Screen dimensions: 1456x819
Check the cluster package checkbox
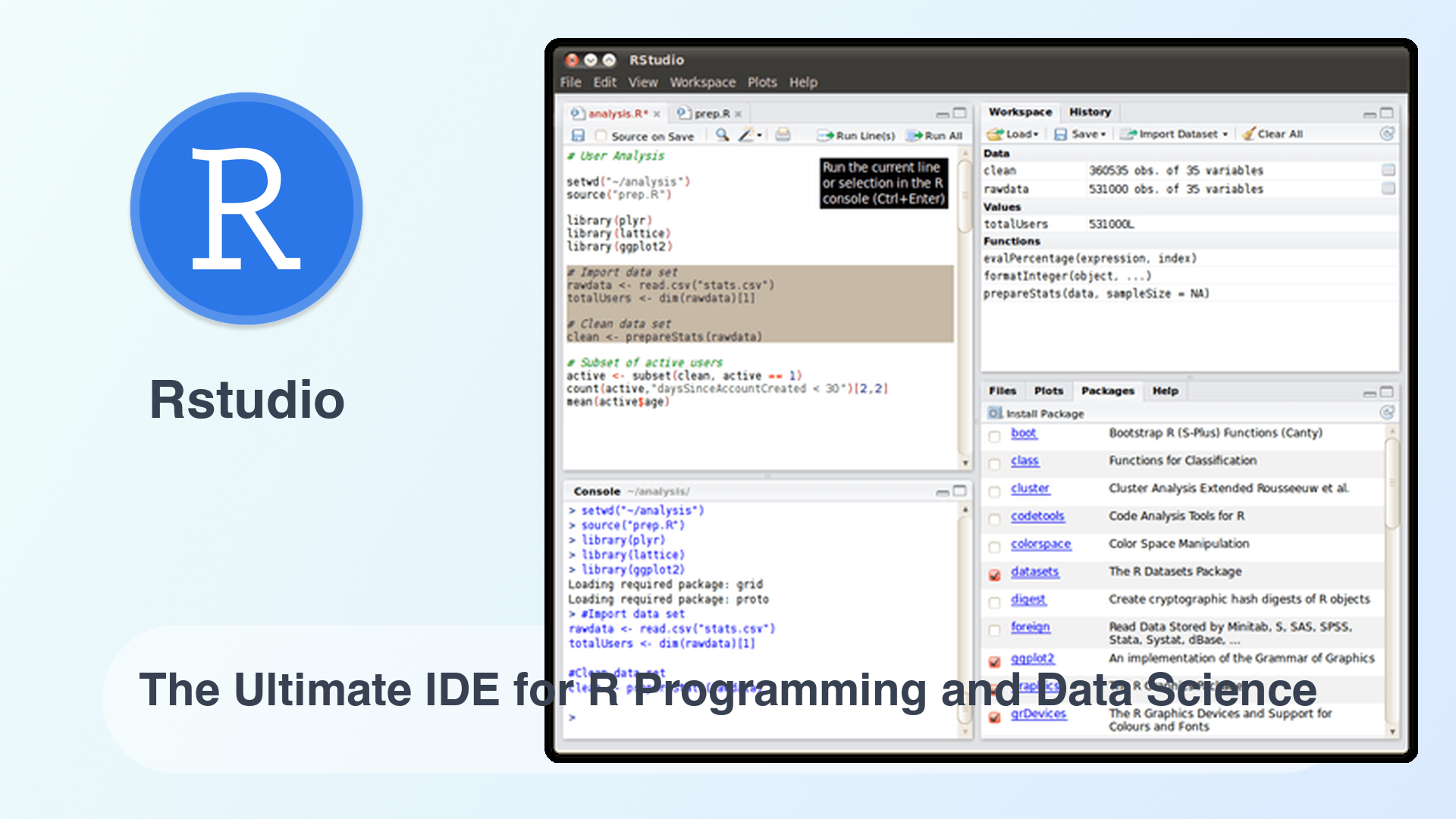pos(994,491)
